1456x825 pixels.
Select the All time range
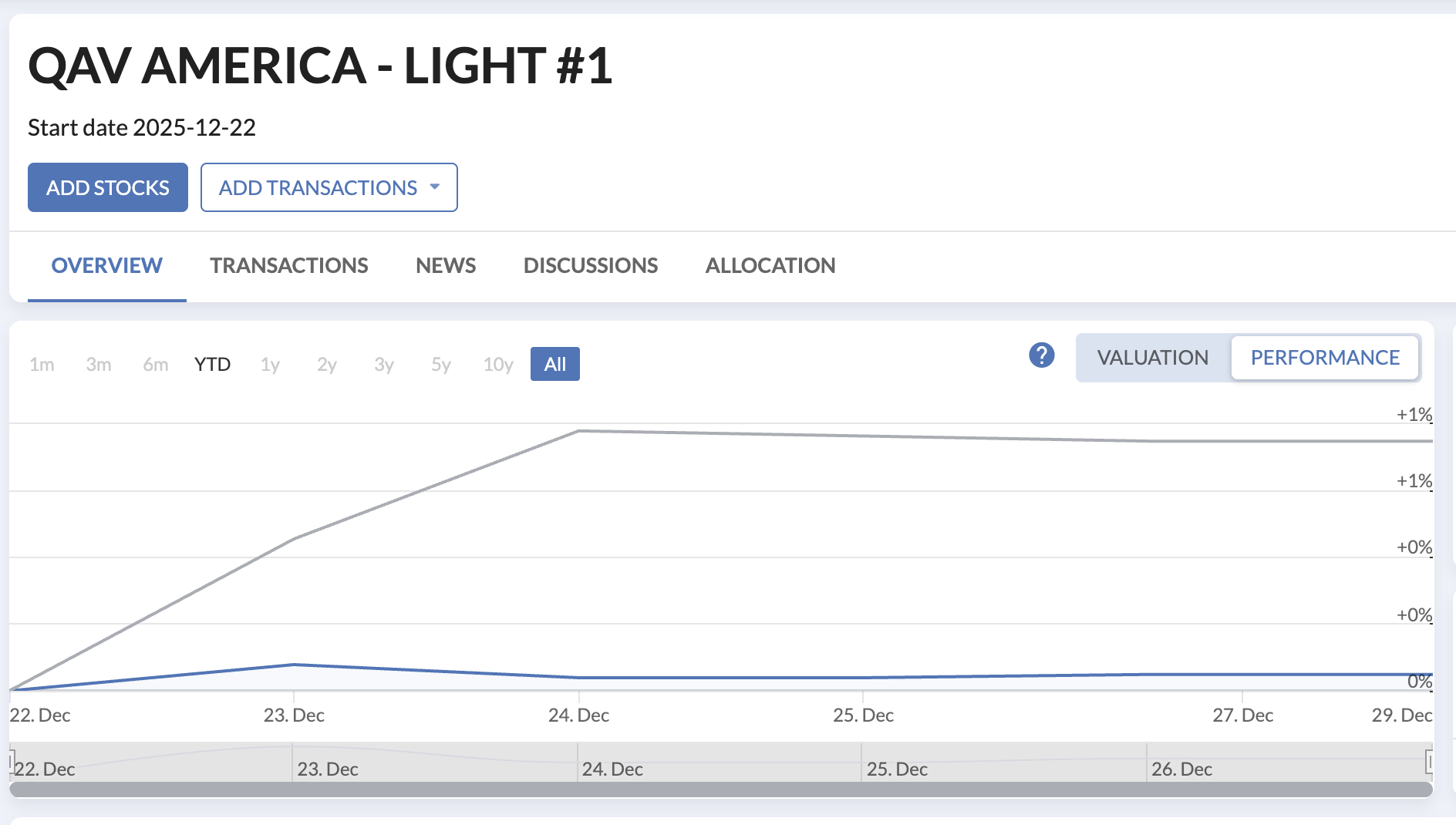click(554, 364)
